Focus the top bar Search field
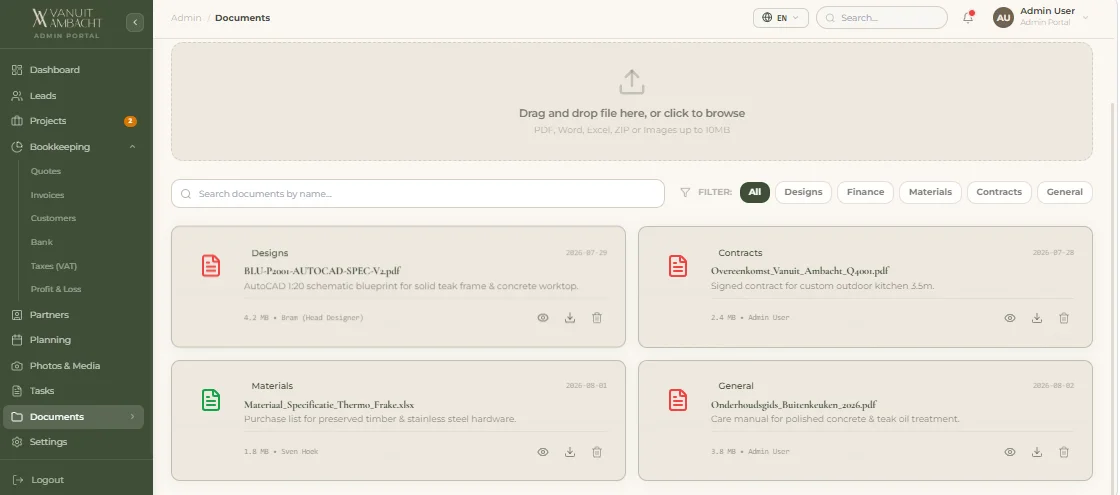Image resolution: width=1120 pixels, height=495 pixels. click(882, 18)
